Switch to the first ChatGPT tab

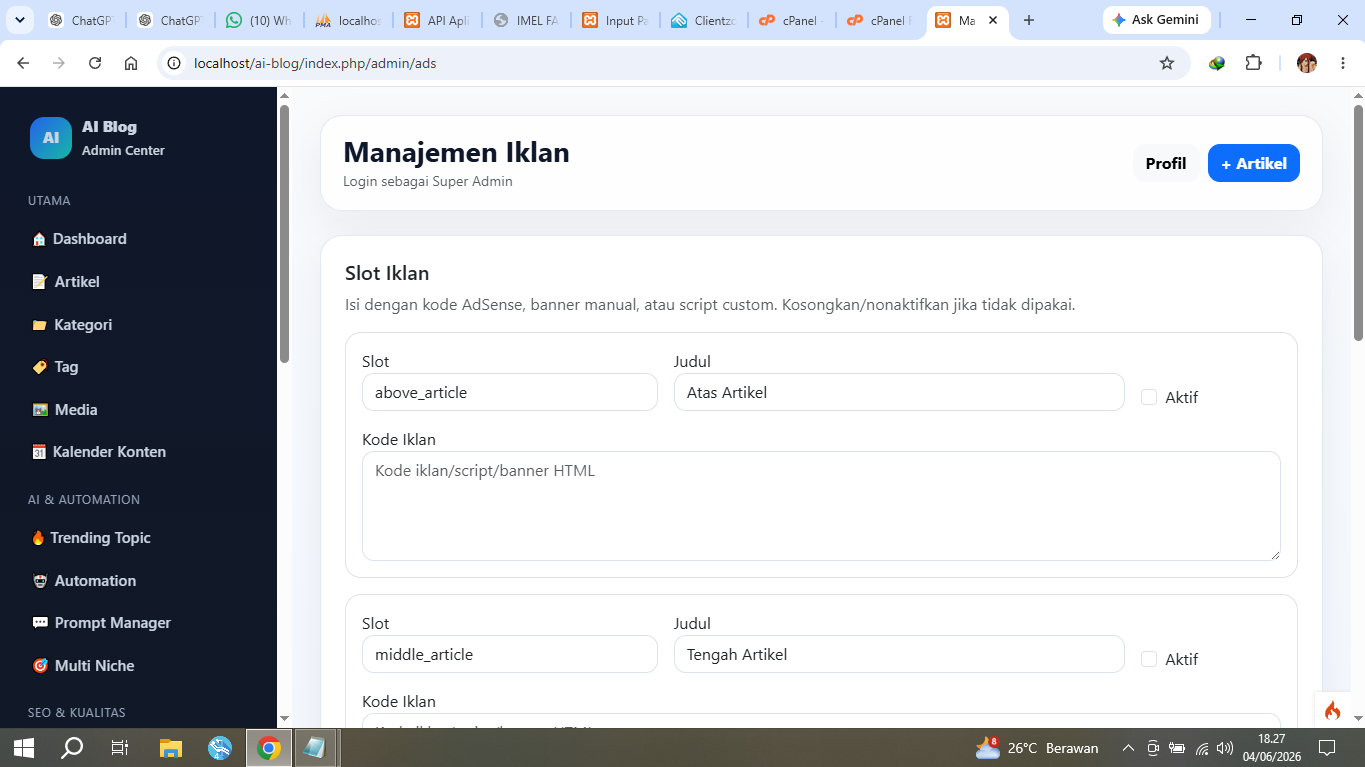(82, 20)
